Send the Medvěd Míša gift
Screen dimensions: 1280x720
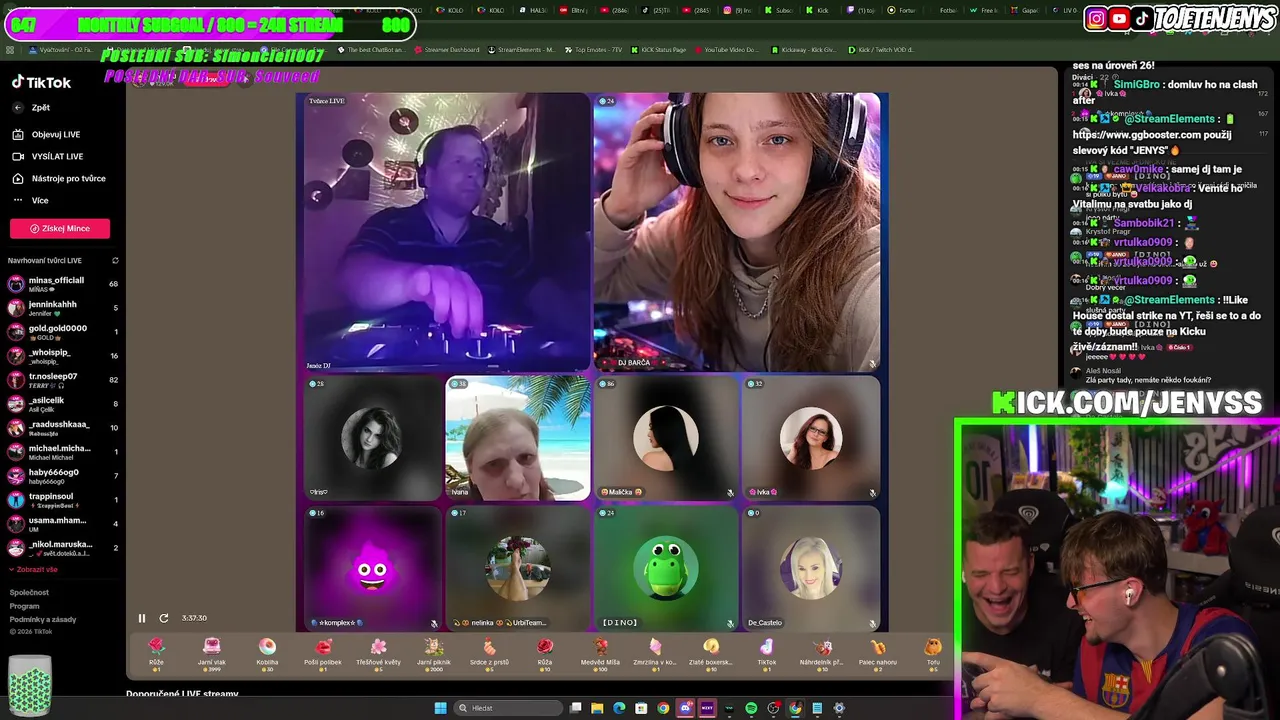pos(600,654)
